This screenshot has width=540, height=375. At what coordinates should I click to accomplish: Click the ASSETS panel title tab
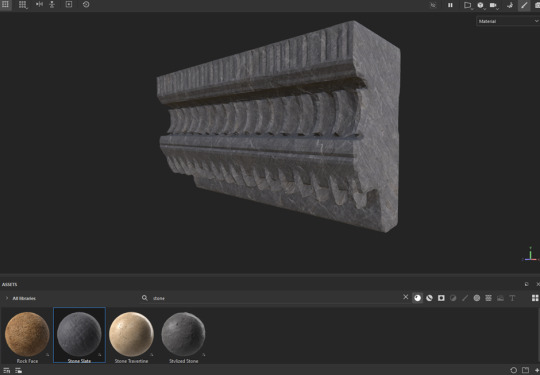[9, 284]
